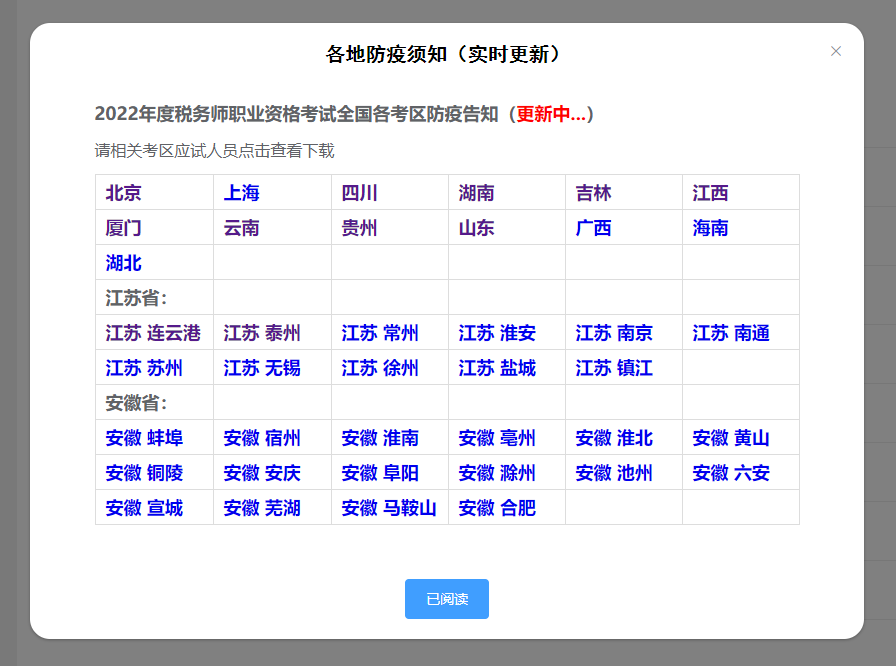Open the 海南 notice link
This screenshot has height=666, width=896.
709,228
